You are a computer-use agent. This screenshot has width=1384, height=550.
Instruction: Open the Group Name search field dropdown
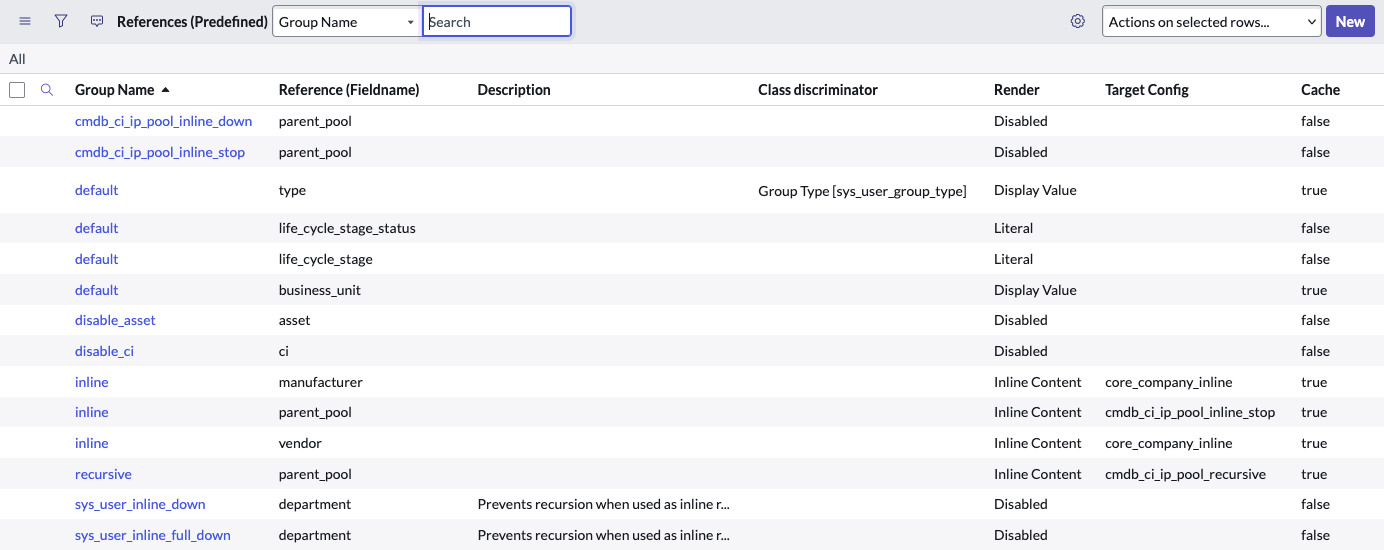[x=347, y=22]
